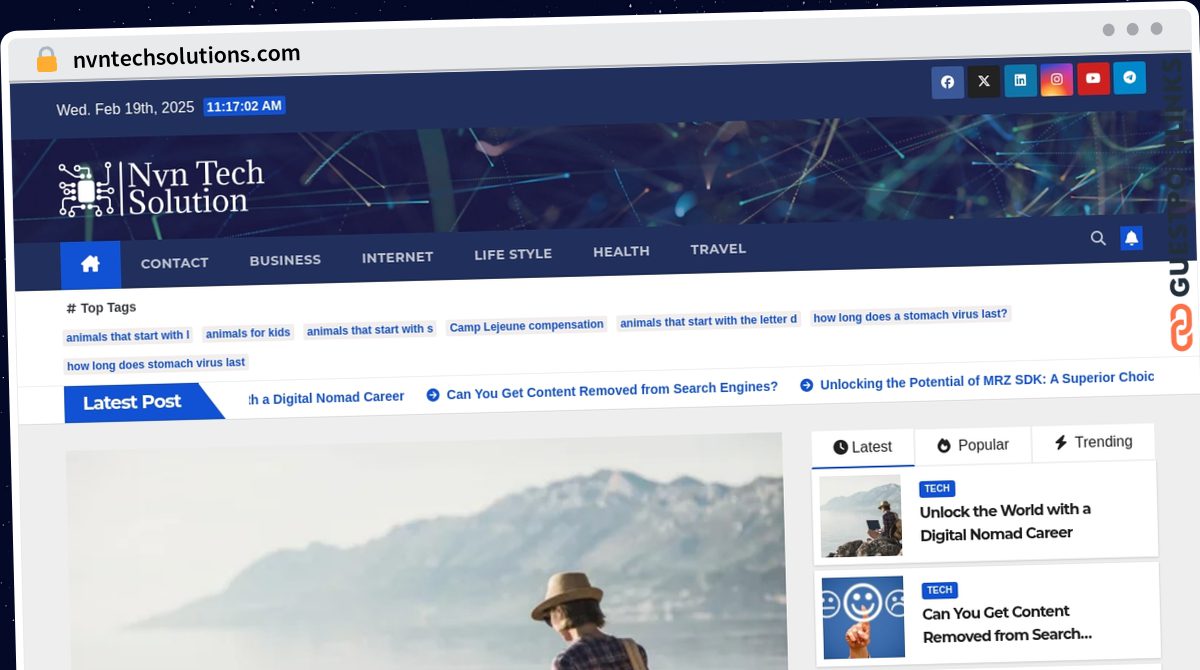Click the '# Top Tags' heading
Screen dimensions: 1200x670
(101, 308)
